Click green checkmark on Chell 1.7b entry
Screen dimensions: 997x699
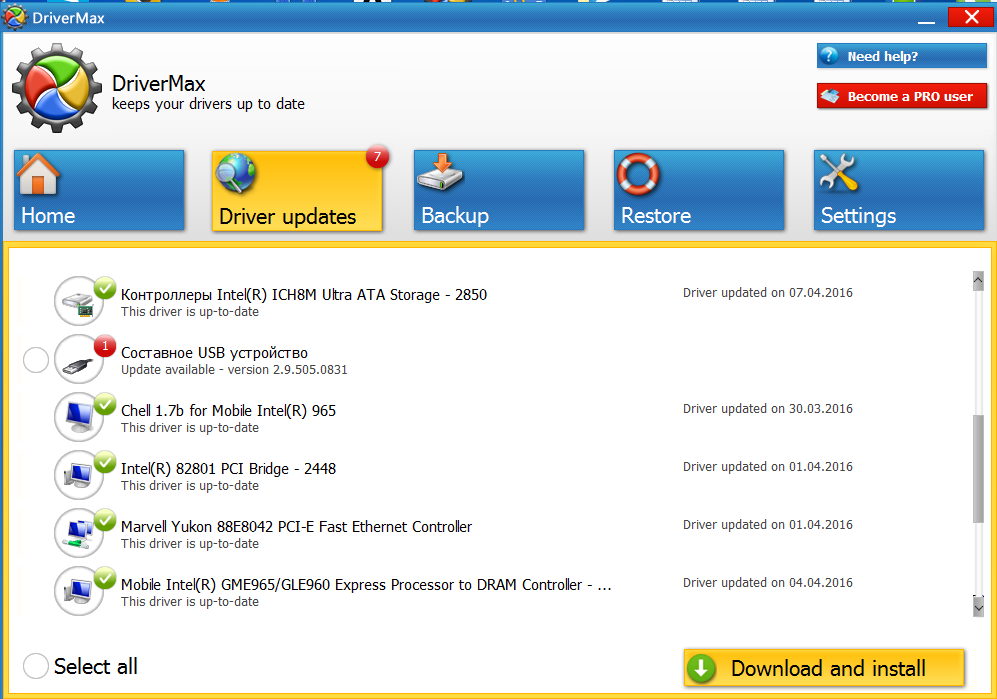click(105, 404)
